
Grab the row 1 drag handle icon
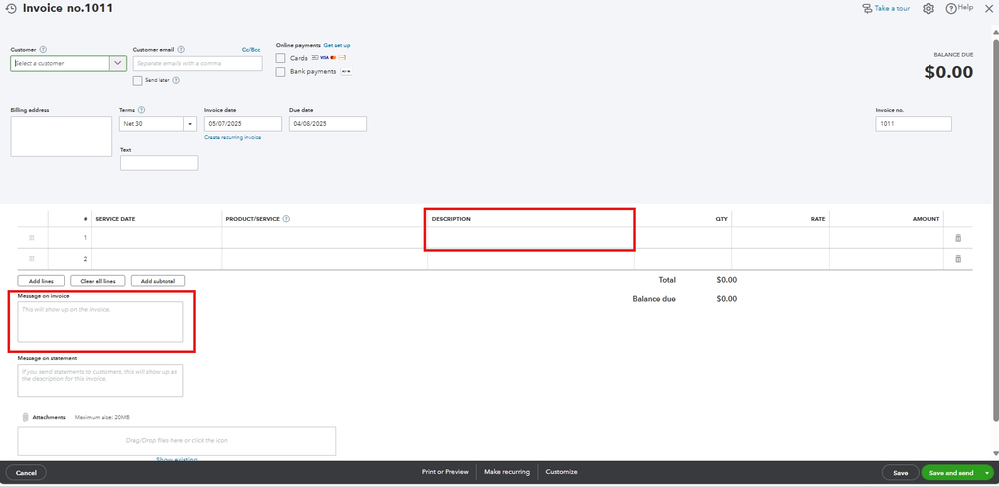pyautogui.click(x=32, y=238)
